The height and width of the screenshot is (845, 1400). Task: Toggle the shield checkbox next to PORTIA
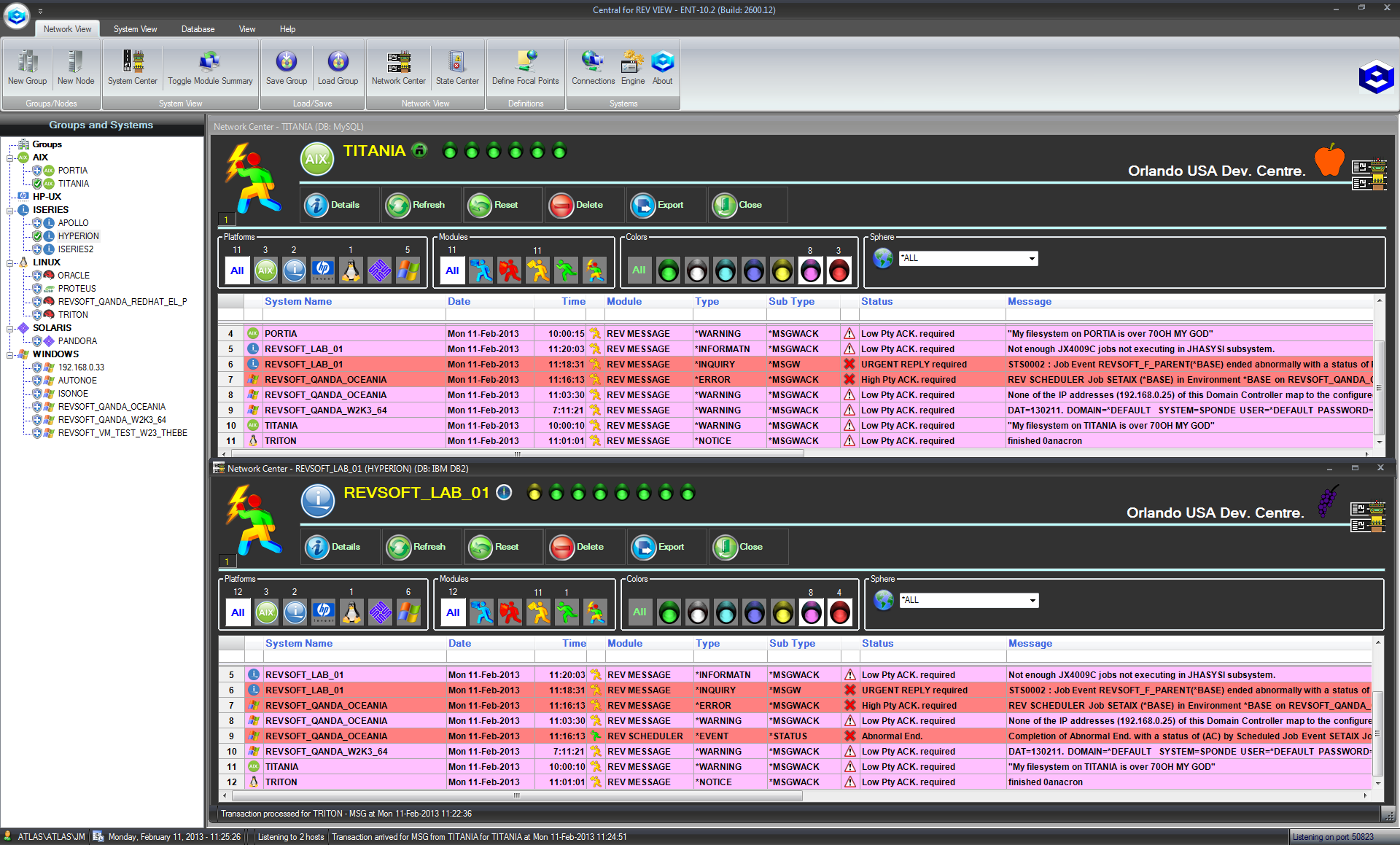37,171
